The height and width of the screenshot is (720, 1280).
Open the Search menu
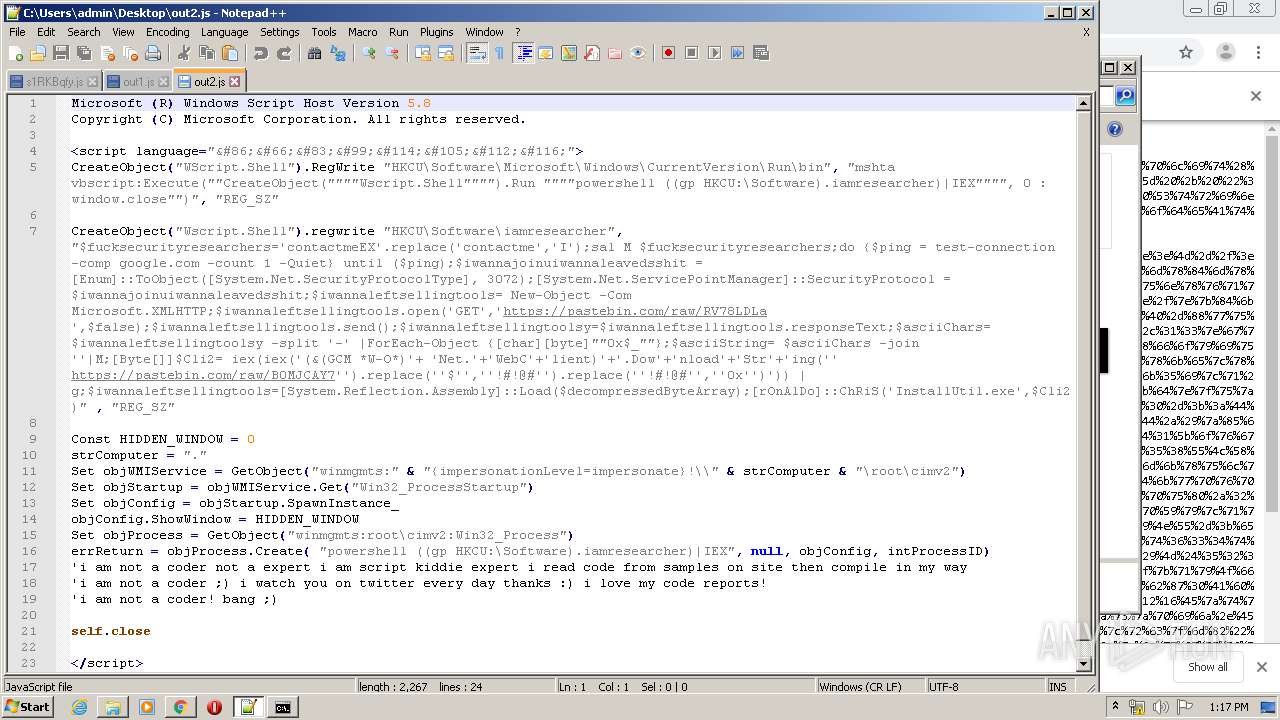pyautogui.click(x=84, y=32)
